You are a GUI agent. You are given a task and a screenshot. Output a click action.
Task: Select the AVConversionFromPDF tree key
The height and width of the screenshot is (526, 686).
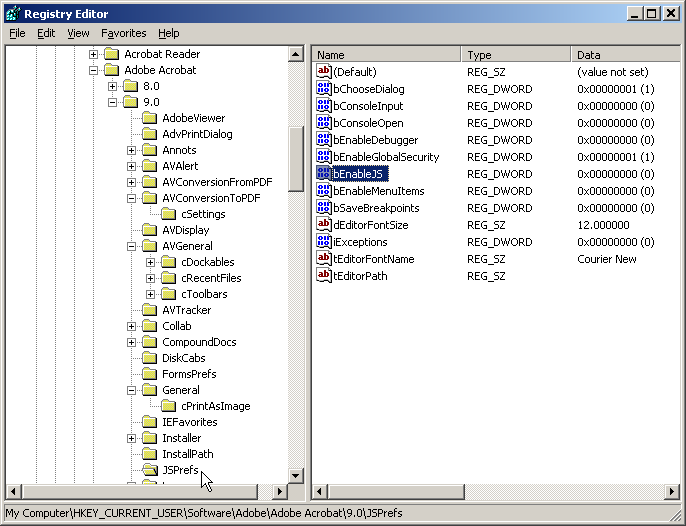pos(217,182)
